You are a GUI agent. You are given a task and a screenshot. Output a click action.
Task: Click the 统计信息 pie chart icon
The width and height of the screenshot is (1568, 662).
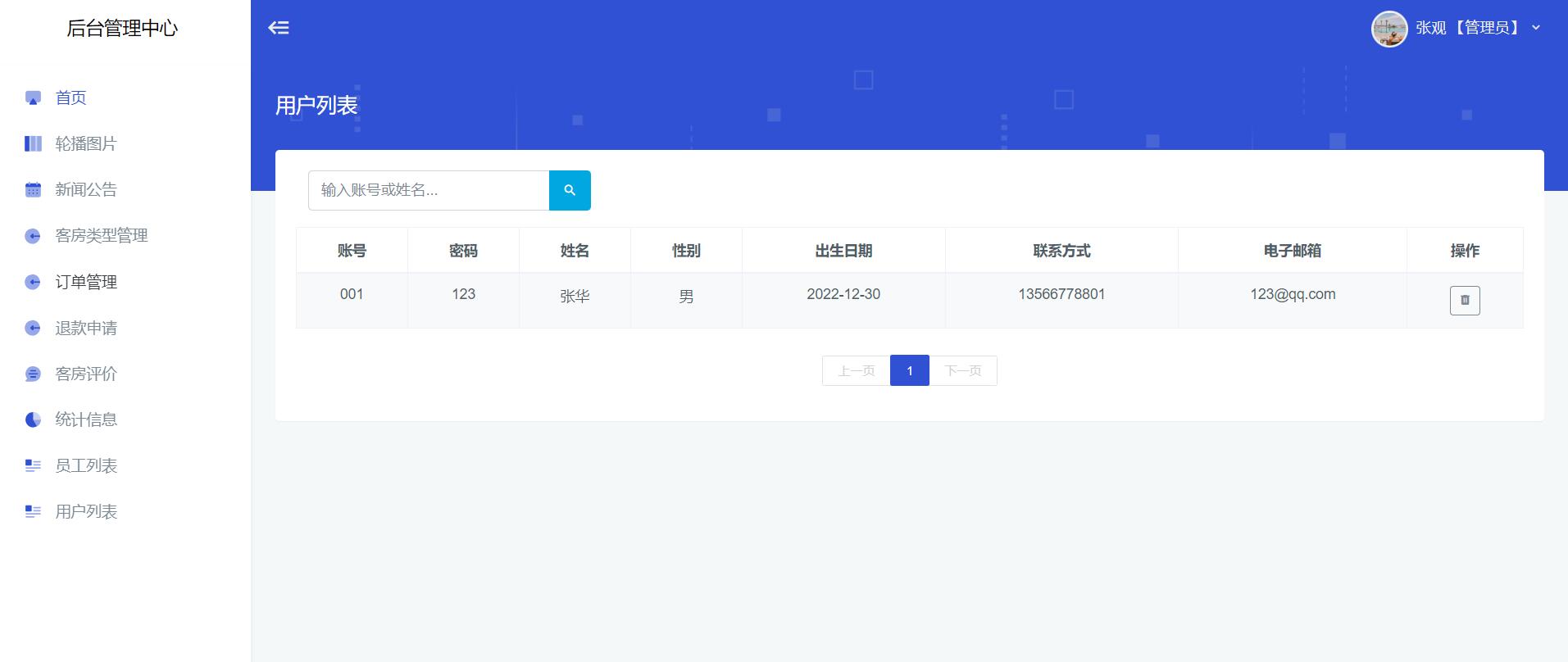(33, 419)
